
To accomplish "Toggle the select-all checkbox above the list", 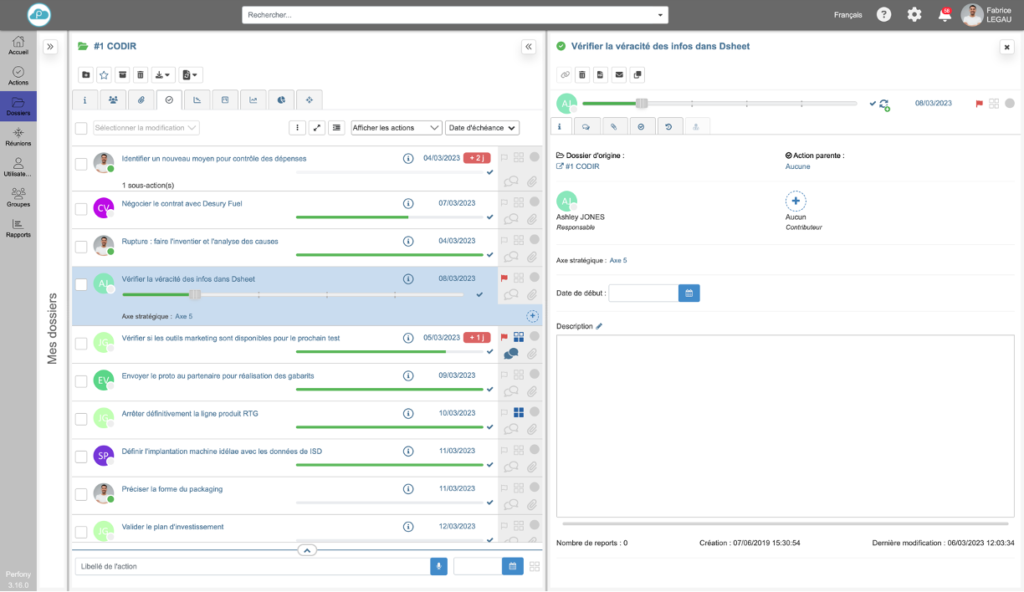I will 81,128.
